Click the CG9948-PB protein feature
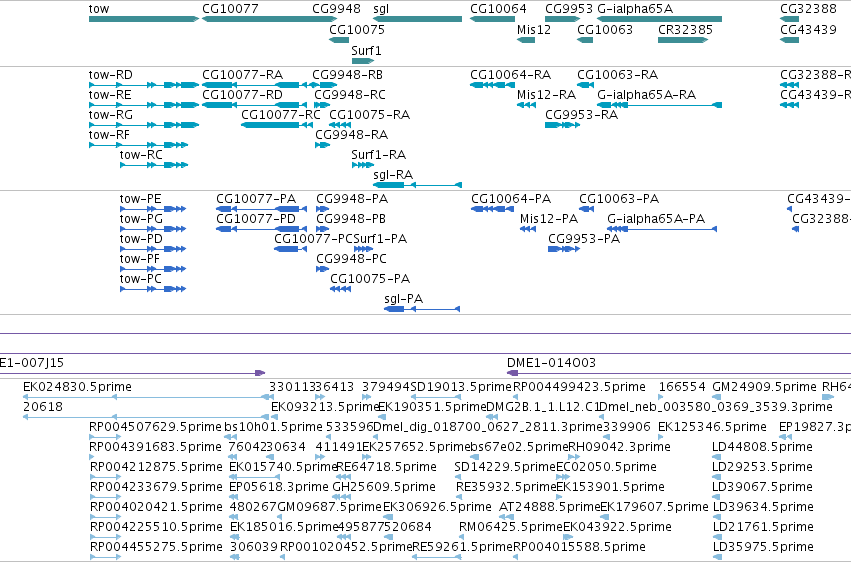This screenshot has height=562, width=851. (322, 229)
